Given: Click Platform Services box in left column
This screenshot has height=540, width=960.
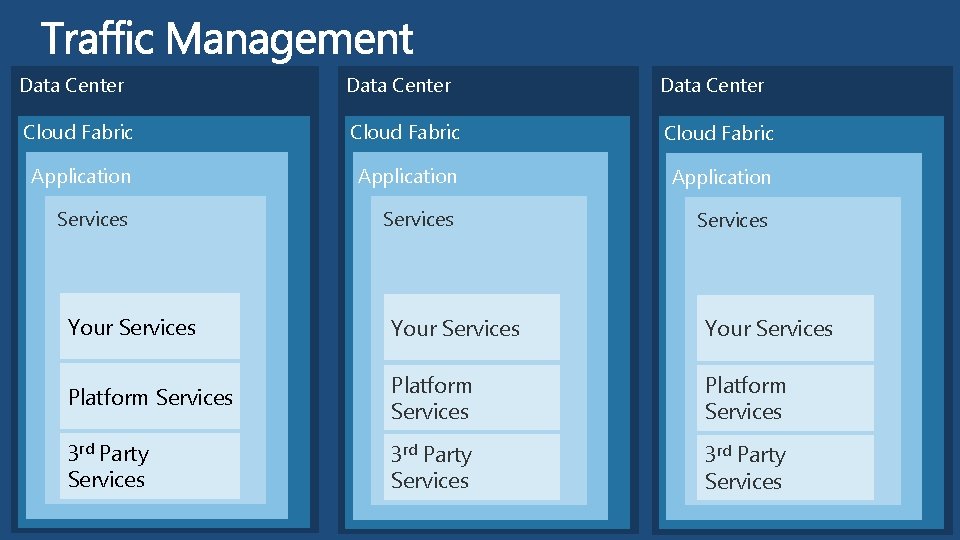Looking at the screenshot, I should pyautogui.click(x=150, y=396).
